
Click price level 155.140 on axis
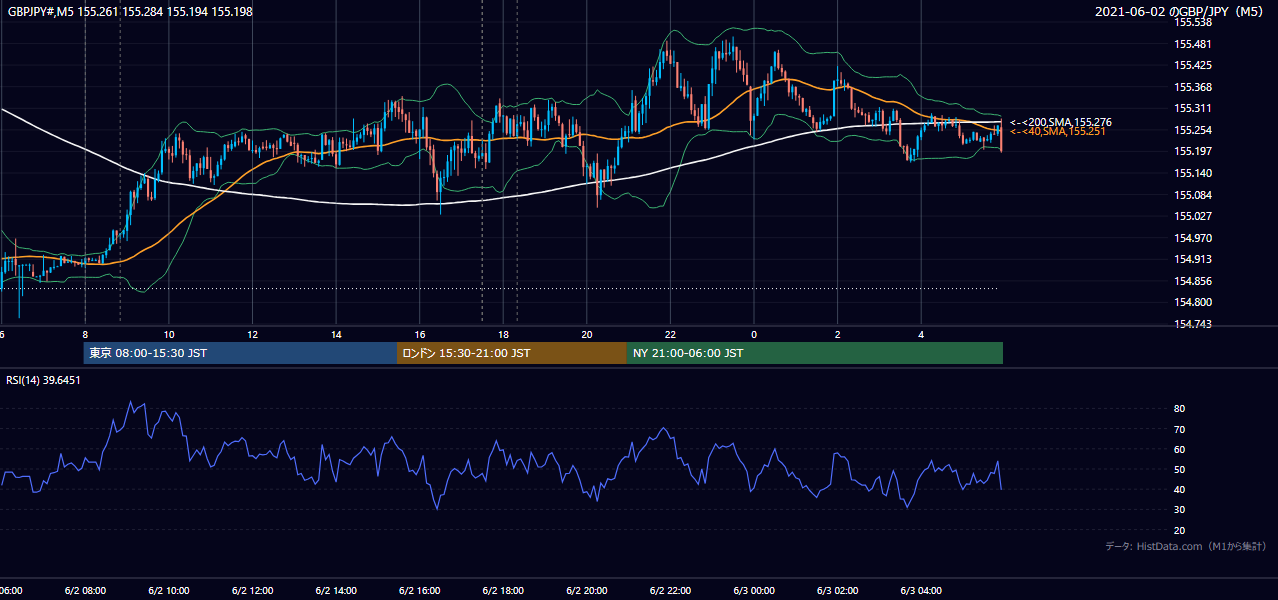(x=1192, y=173)
